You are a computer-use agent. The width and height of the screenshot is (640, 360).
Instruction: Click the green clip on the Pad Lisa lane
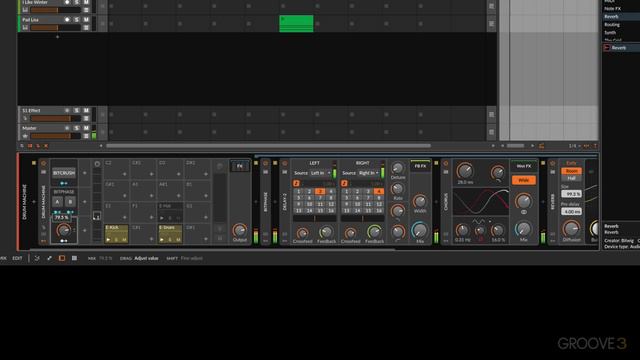click(x=296, y=24)
